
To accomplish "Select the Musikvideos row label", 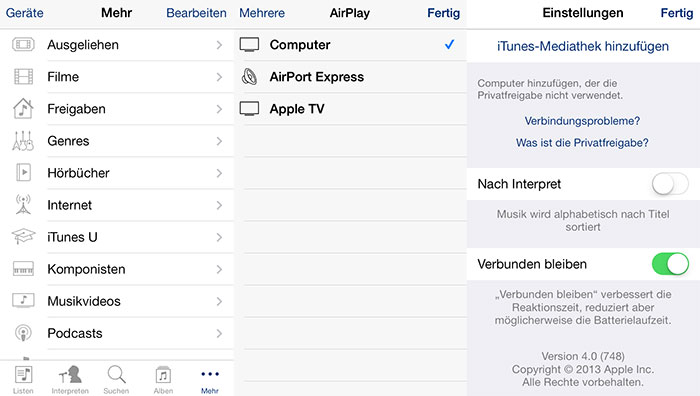I will coord(84,301).
